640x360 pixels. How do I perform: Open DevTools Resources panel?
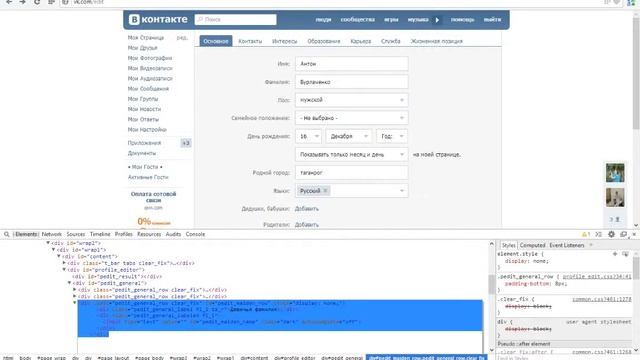(x=149, y=234)
